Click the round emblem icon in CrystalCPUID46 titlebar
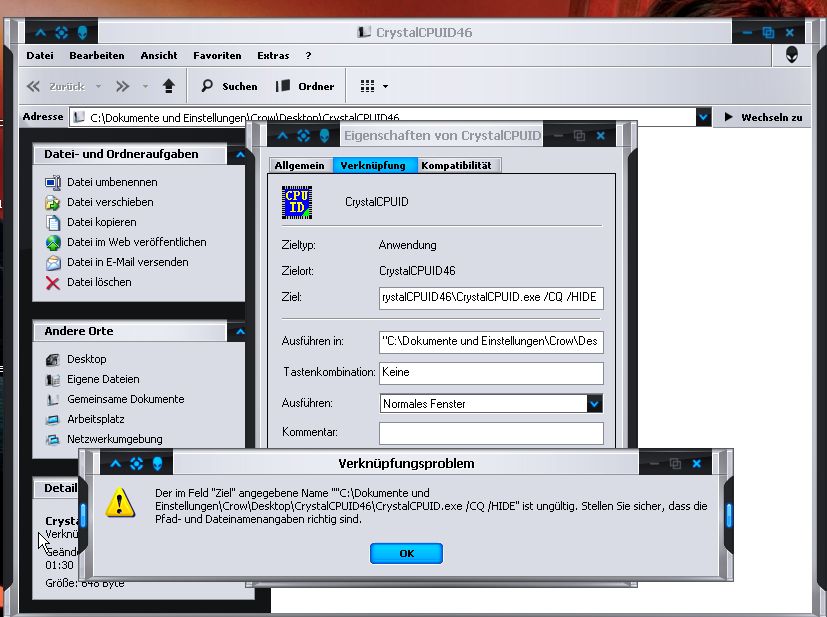Viewport: 827px width, 617px height. 62,33
